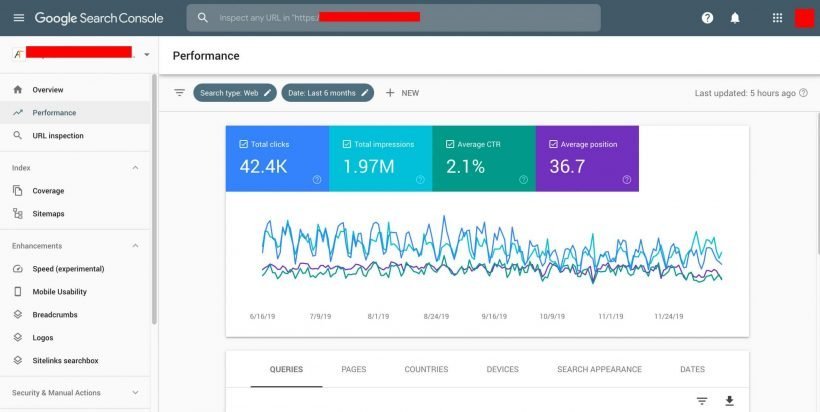The height and width of the screenshot is (412, 820).
Task: Click the Performance trend-line icon
Action: pos(18,112)
